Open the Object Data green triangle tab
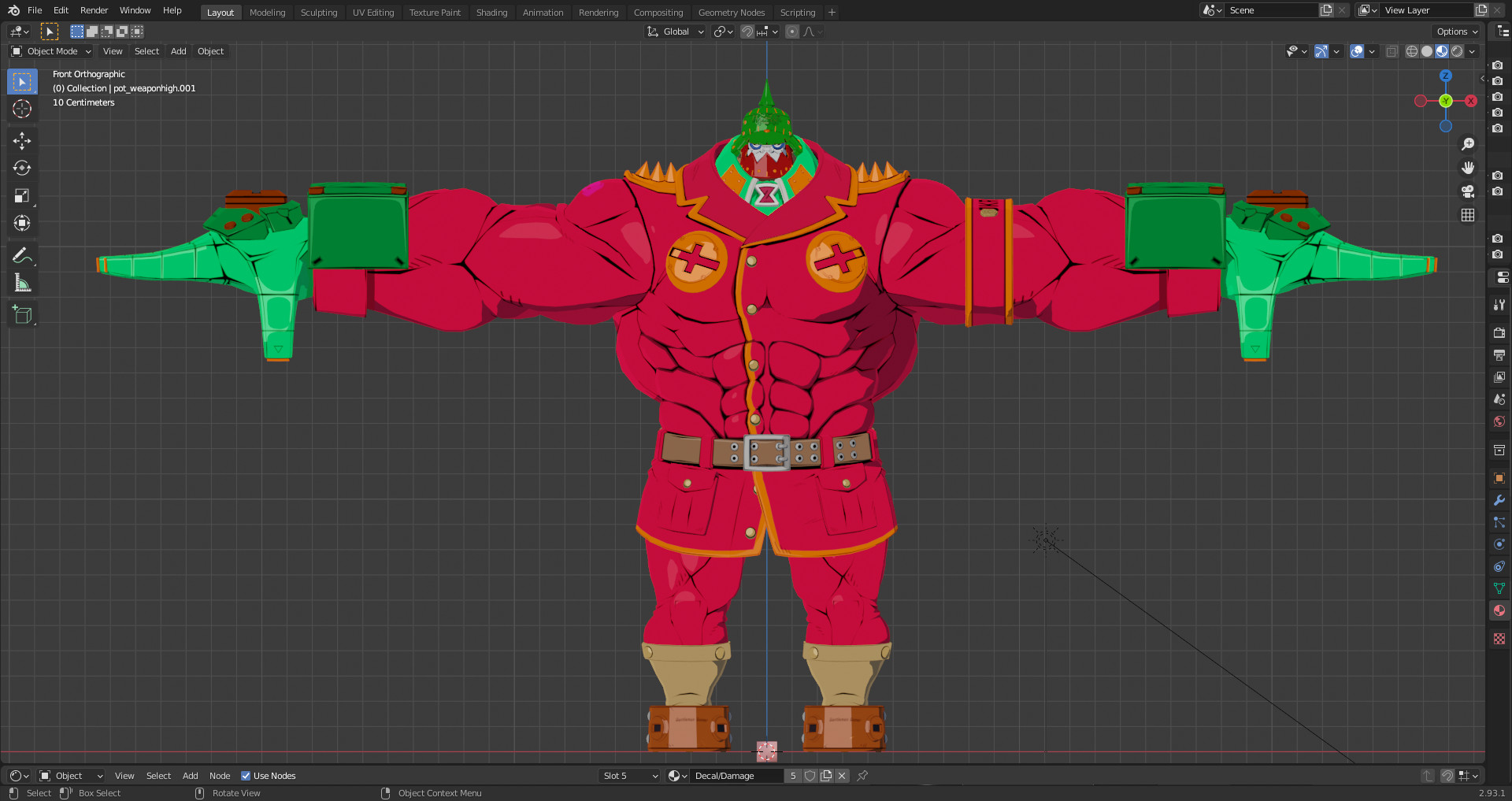Viewport: 1512px width, 801px height. (x=1499, y=588)
